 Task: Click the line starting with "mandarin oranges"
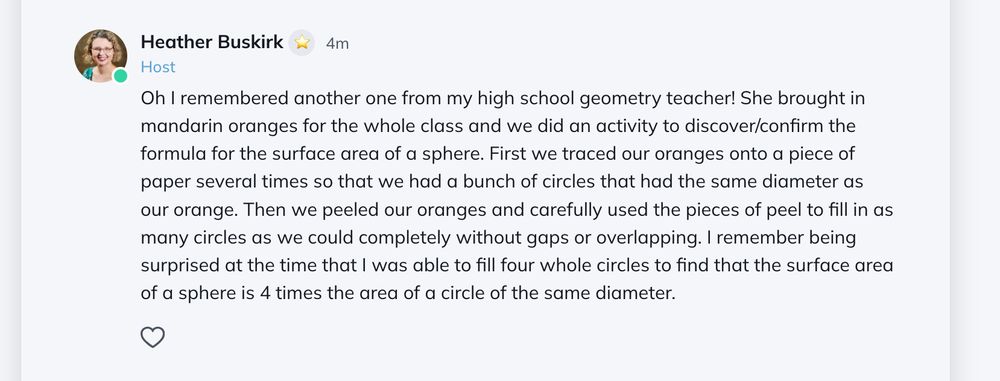point(498,126)
